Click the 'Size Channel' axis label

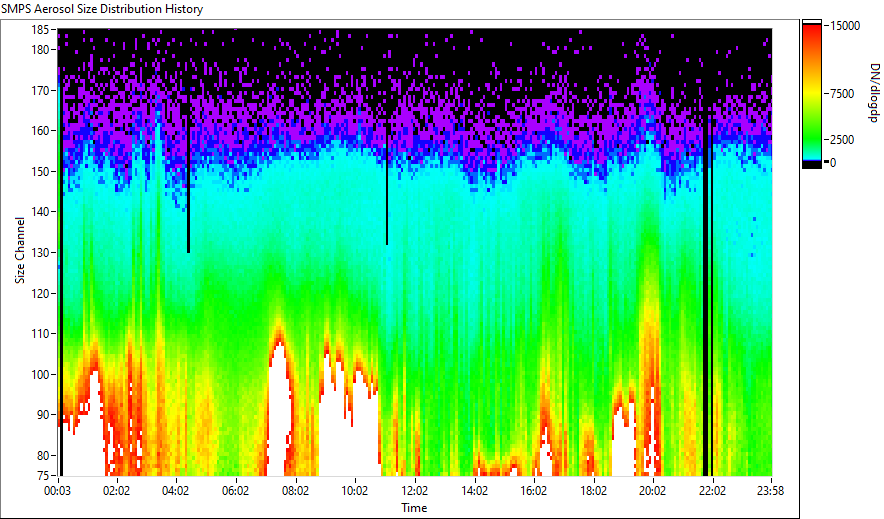click(x=20, y=250)
